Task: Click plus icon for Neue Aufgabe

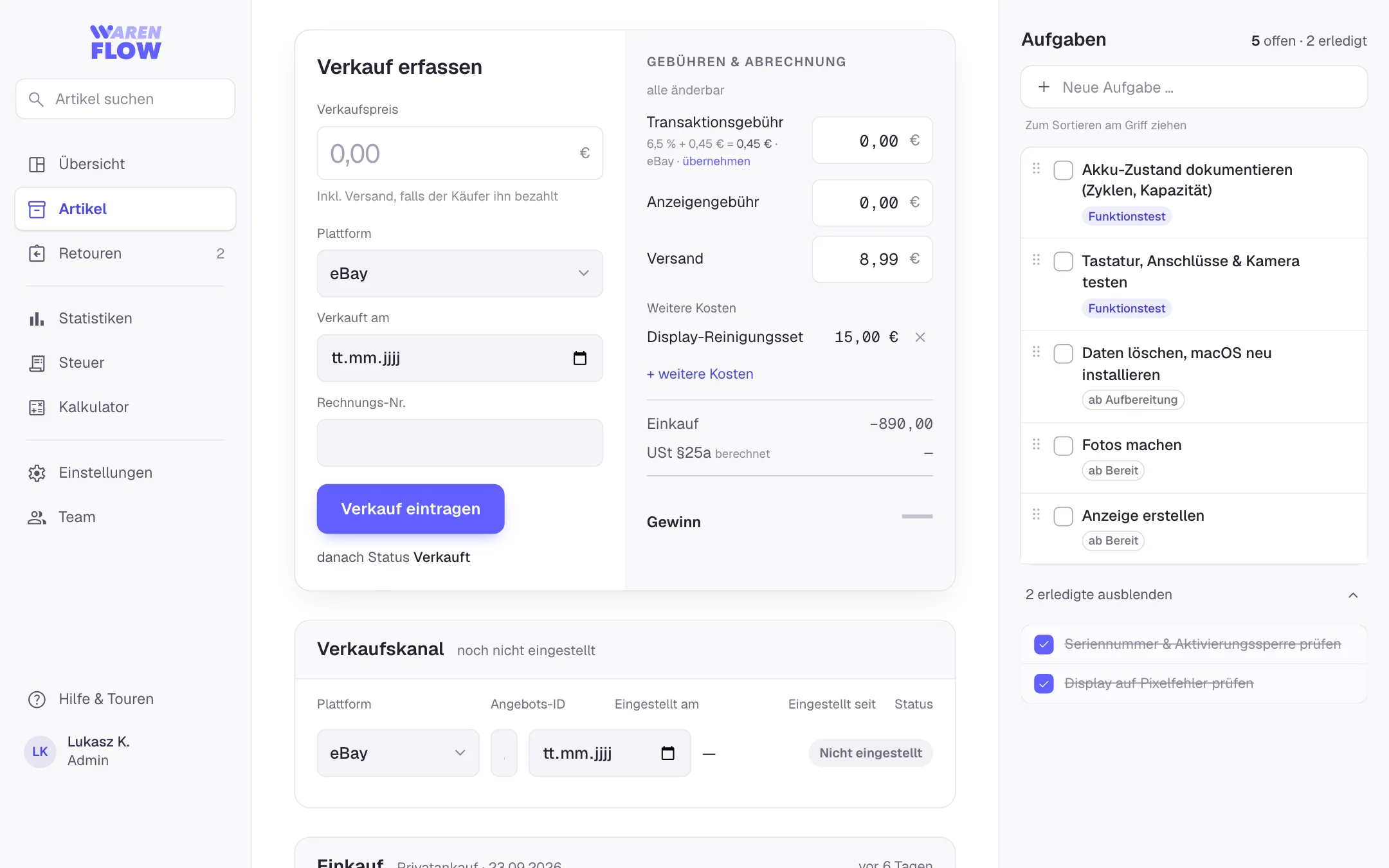Action: tap(1044, 87)
